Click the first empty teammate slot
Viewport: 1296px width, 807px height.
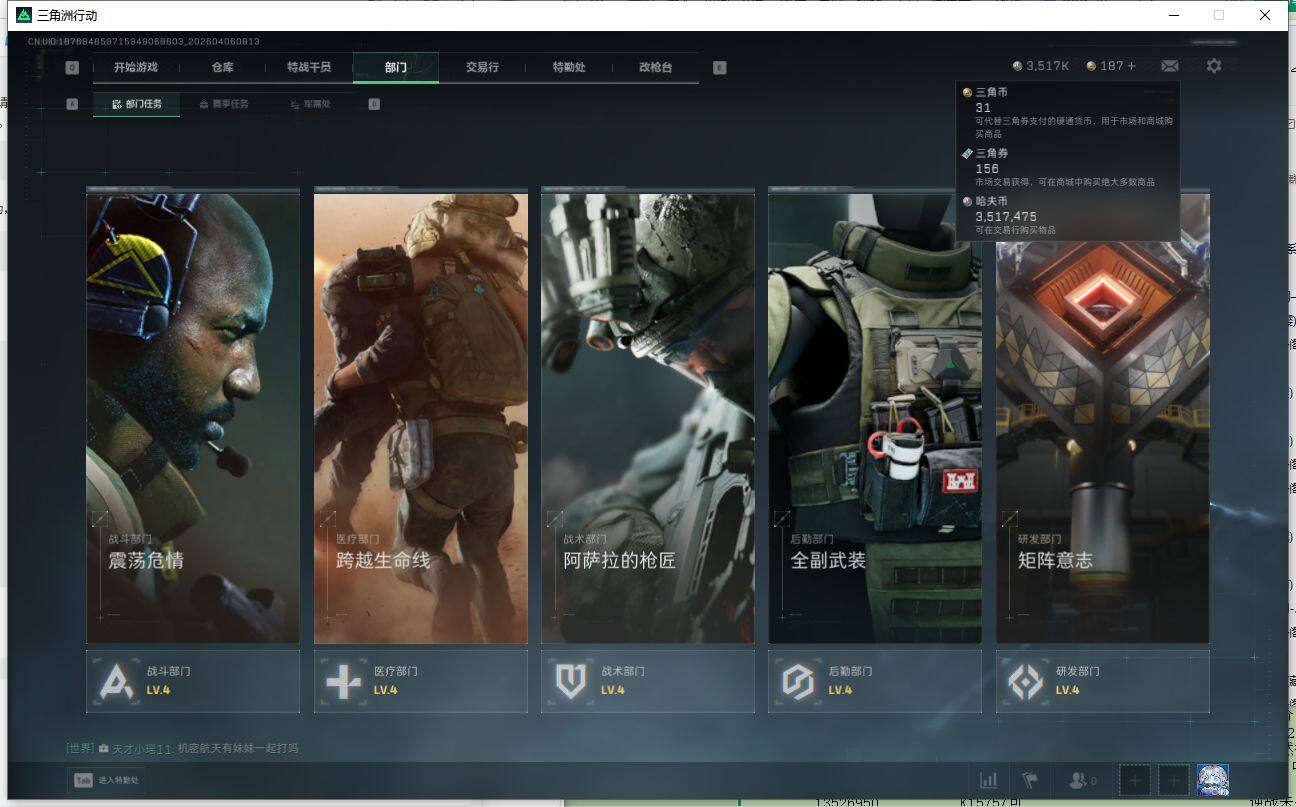pos(1135,780)
